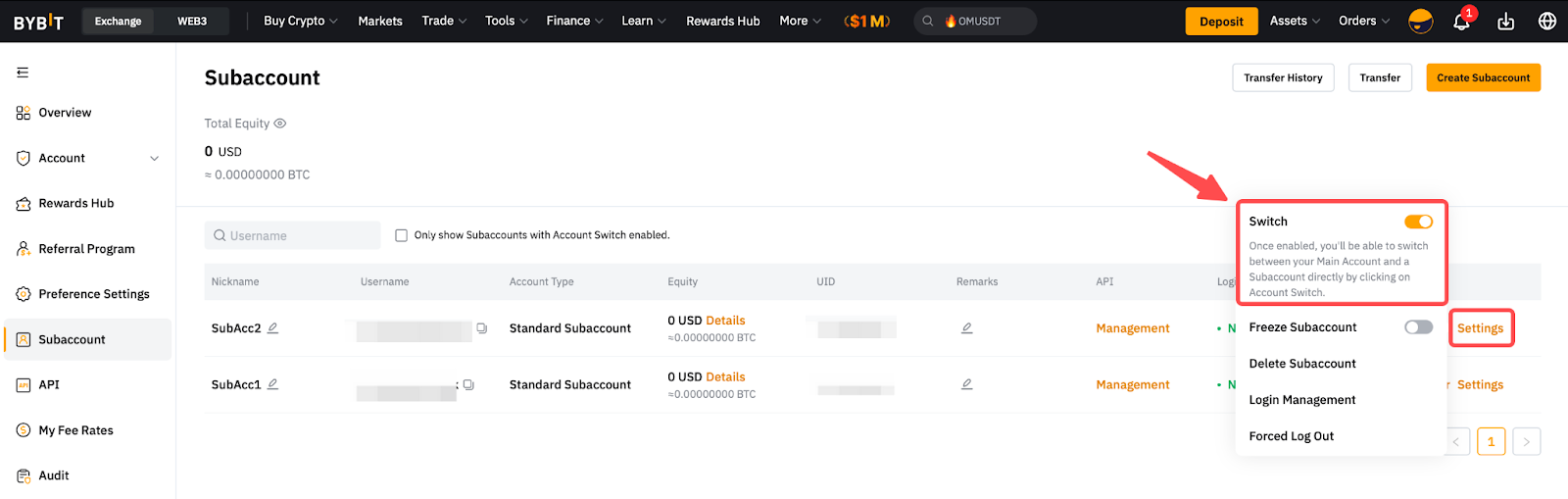
Task: Open the language globe icon
Action: click(x=1547, y=22)
